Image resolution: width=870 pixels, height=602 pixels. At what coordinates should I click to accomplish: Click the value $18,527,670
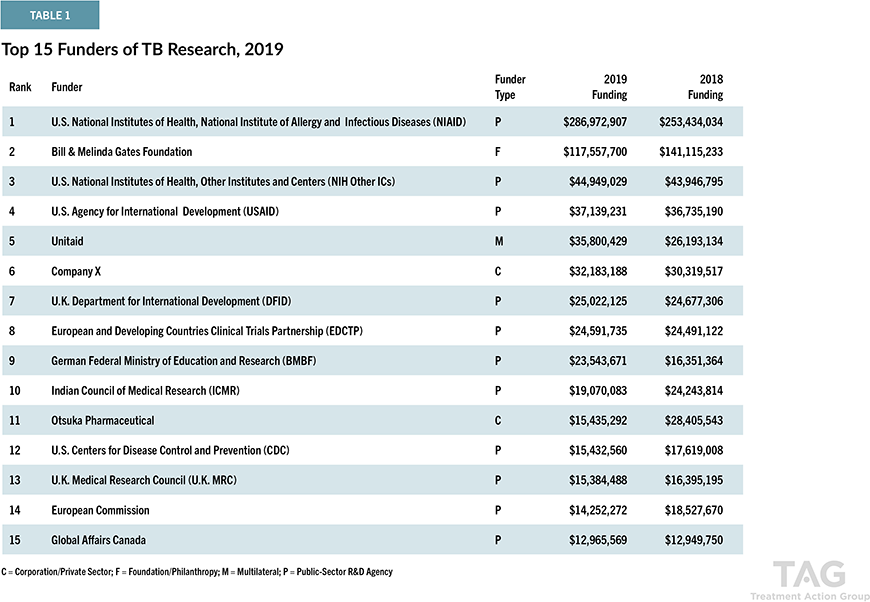(x=694, y=510)
